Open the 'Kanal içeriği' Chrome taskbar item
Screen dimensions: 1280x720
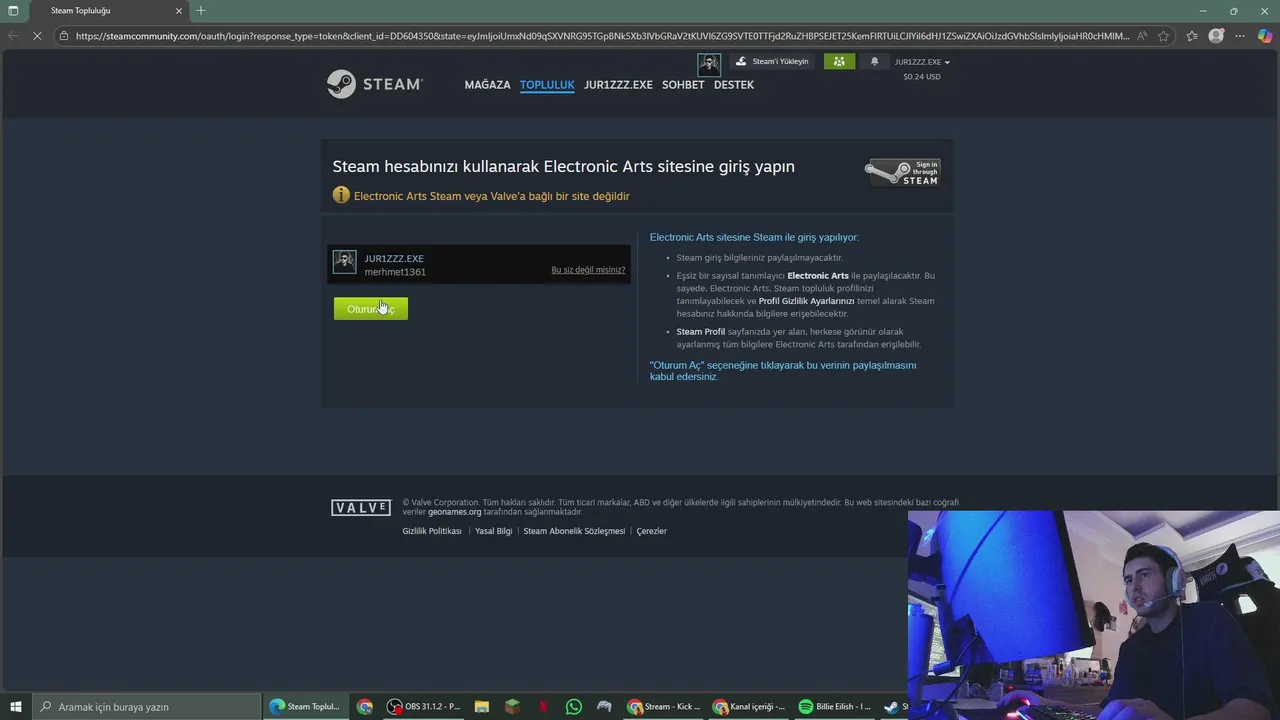point(749,706)
